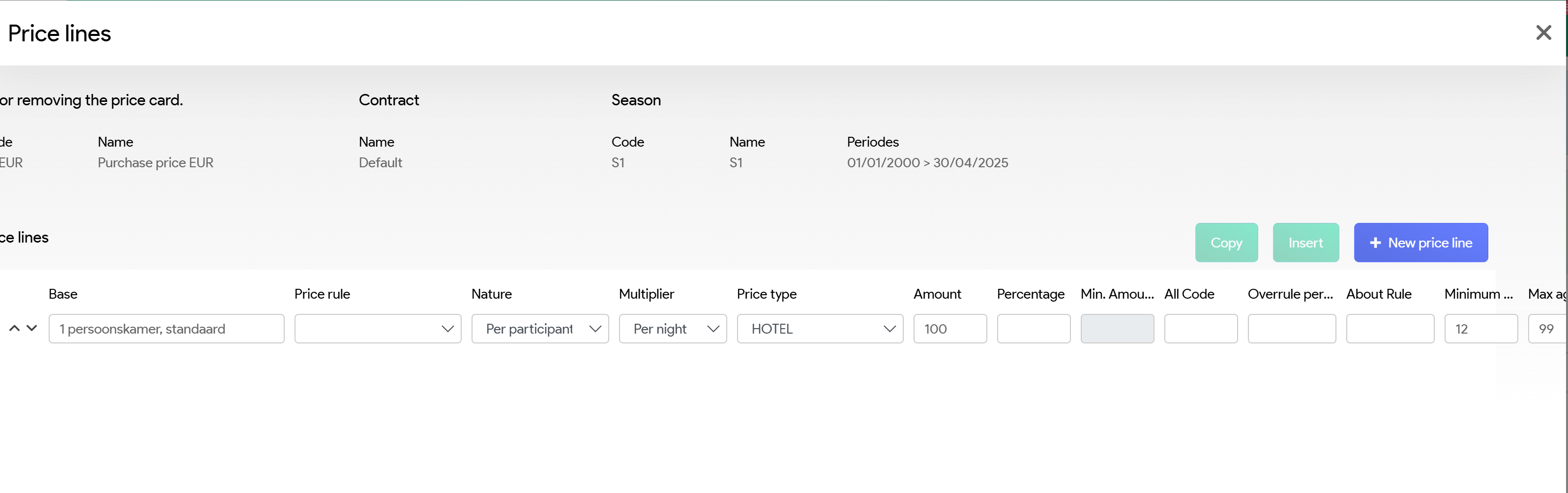Focus the Max age field showing 99

[1547, 329]
